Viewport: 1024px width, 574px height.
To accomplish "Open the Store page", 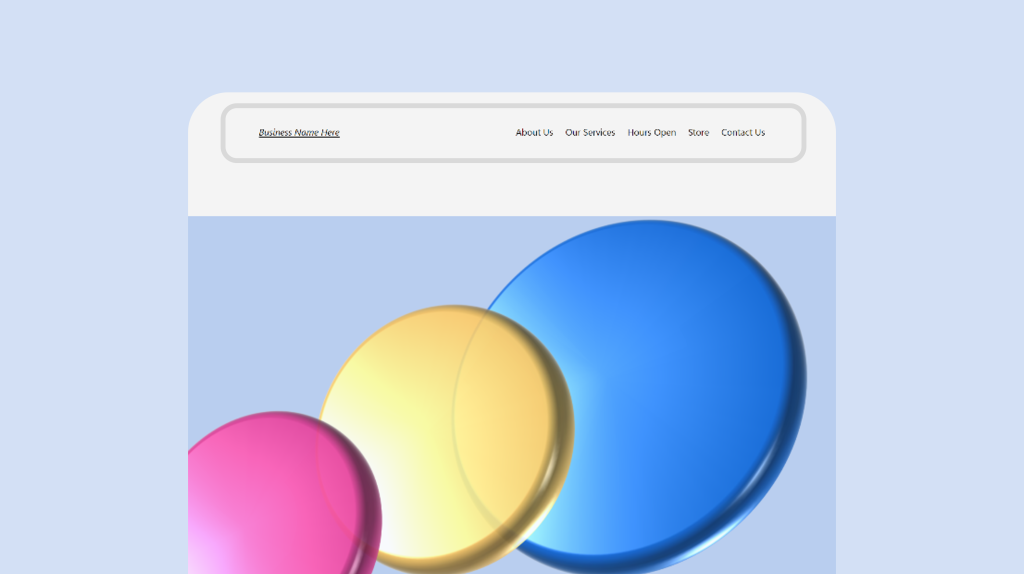I will [x=699, y=133].
